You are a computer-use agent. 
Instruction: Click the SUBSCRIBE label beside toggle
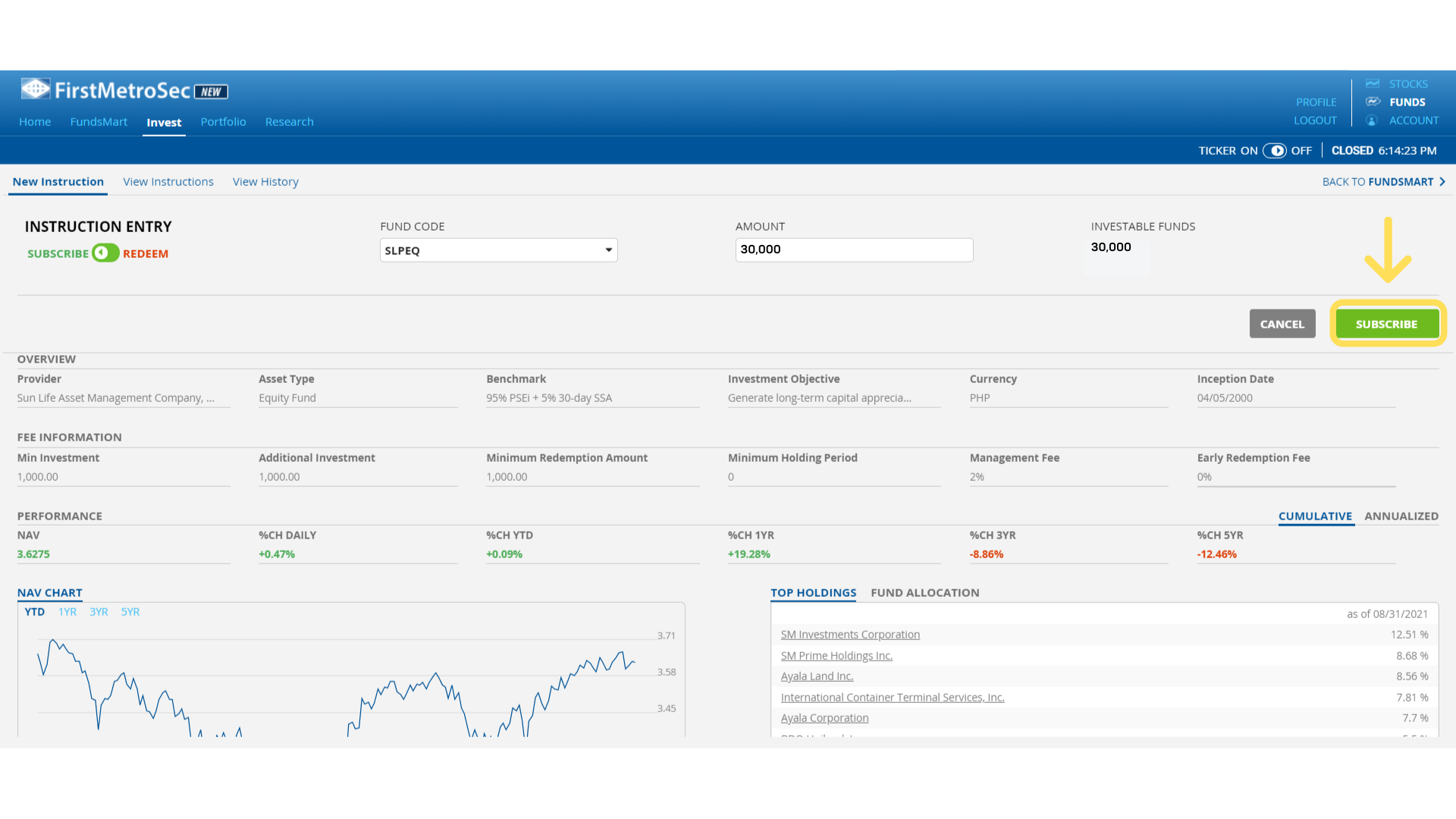pyautogui.click(x=58, y=254)
